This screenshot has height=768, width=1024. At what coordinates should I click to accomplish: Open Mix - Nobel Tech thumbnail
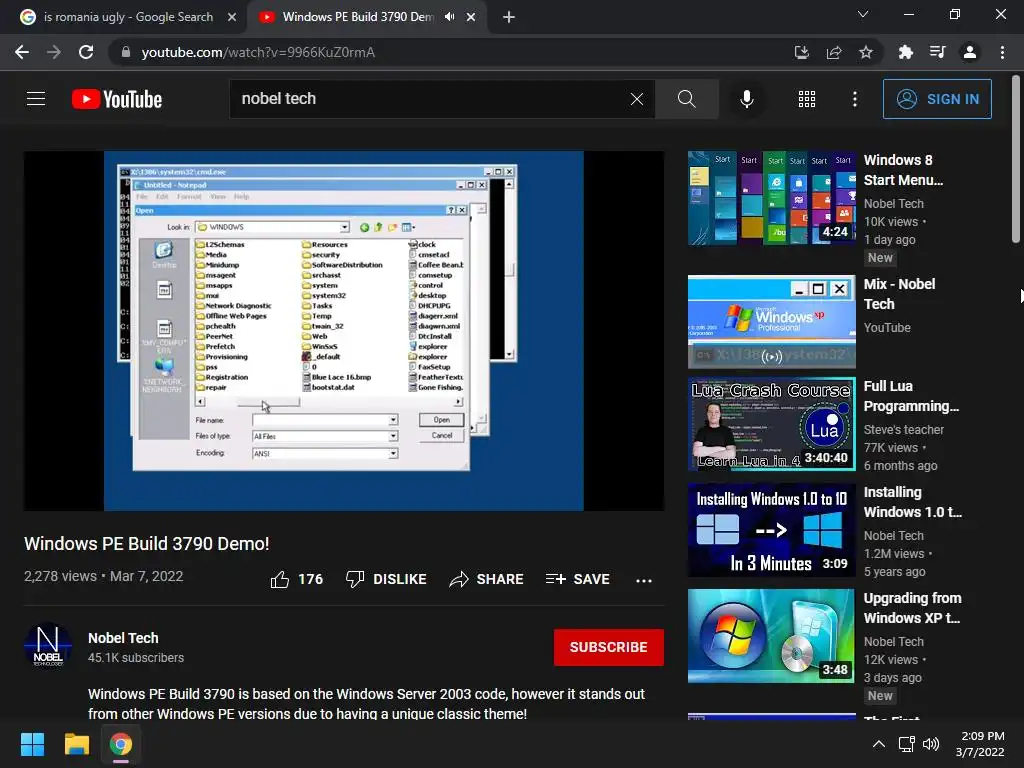coord(771,321)
